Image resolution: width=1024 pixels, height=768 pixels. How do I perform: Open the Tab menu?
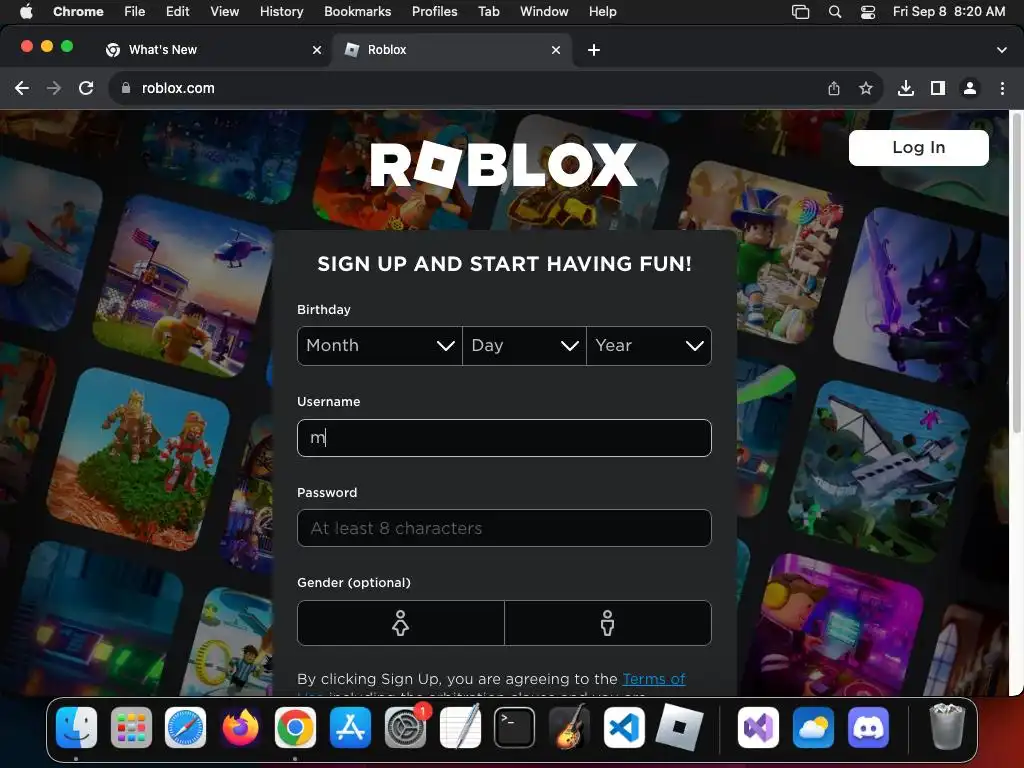tap(488, 12)
